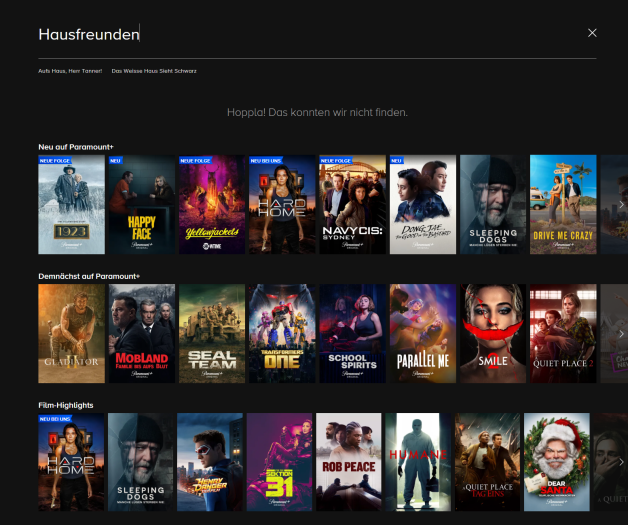Open the Transformers One poster
Screen dimensions: 628x525
[x=282, y=334]
